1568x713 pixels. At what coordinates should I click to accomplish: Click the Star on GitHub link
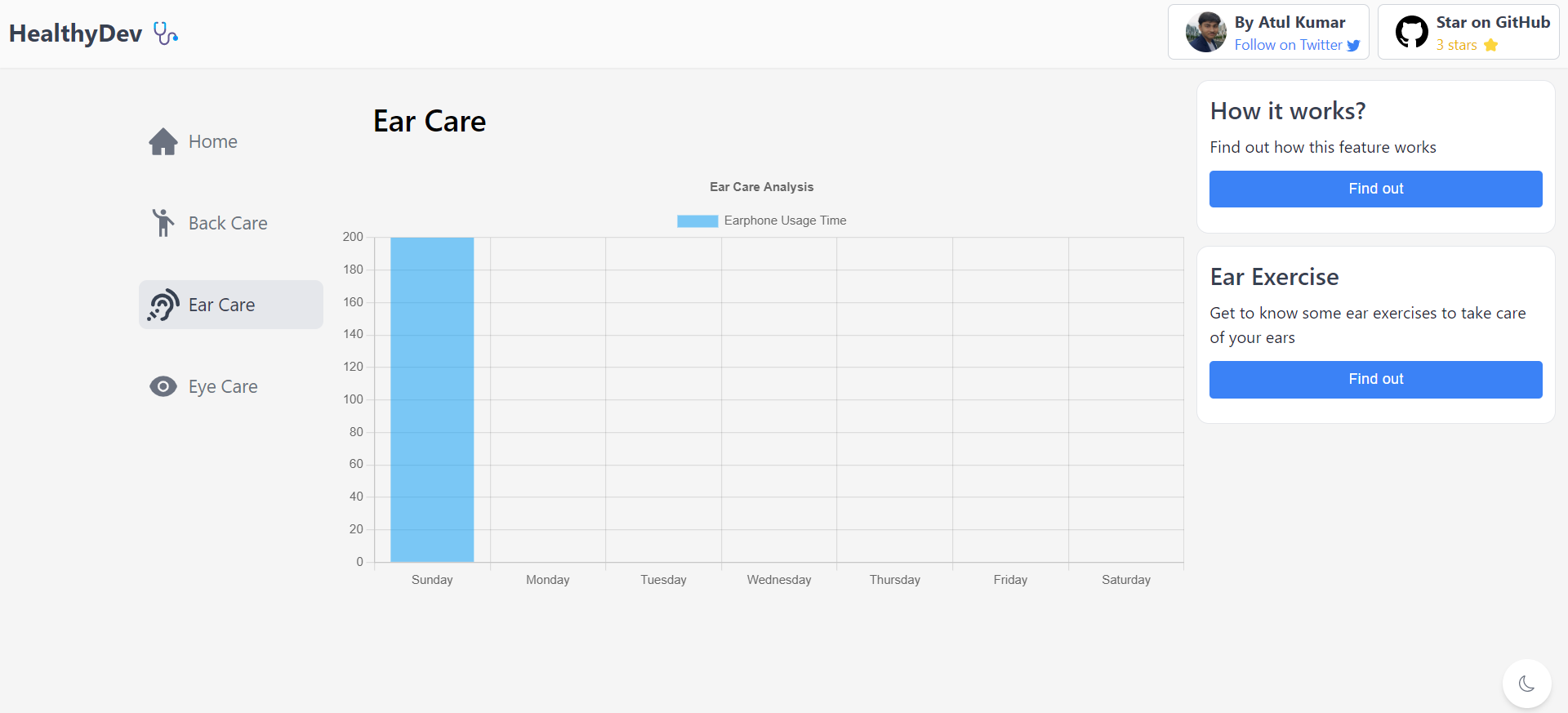pyautogui.click(x=1493, y=22)
